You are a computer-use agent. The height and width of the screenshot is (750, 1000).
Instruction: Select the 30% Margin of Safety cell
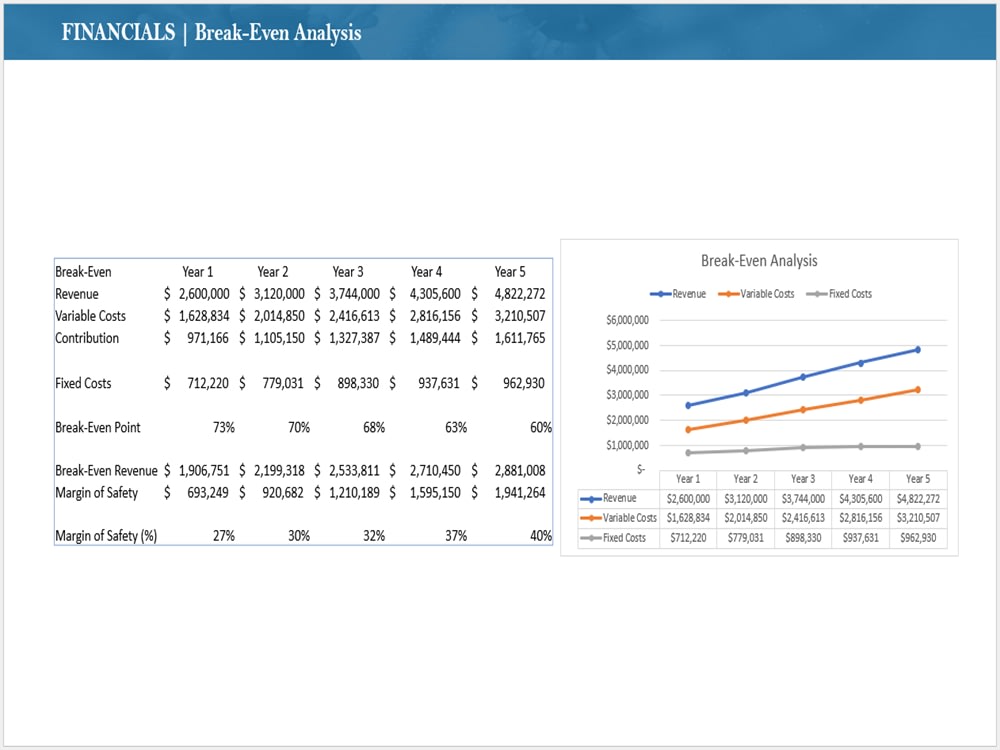[x=299, y=536]
